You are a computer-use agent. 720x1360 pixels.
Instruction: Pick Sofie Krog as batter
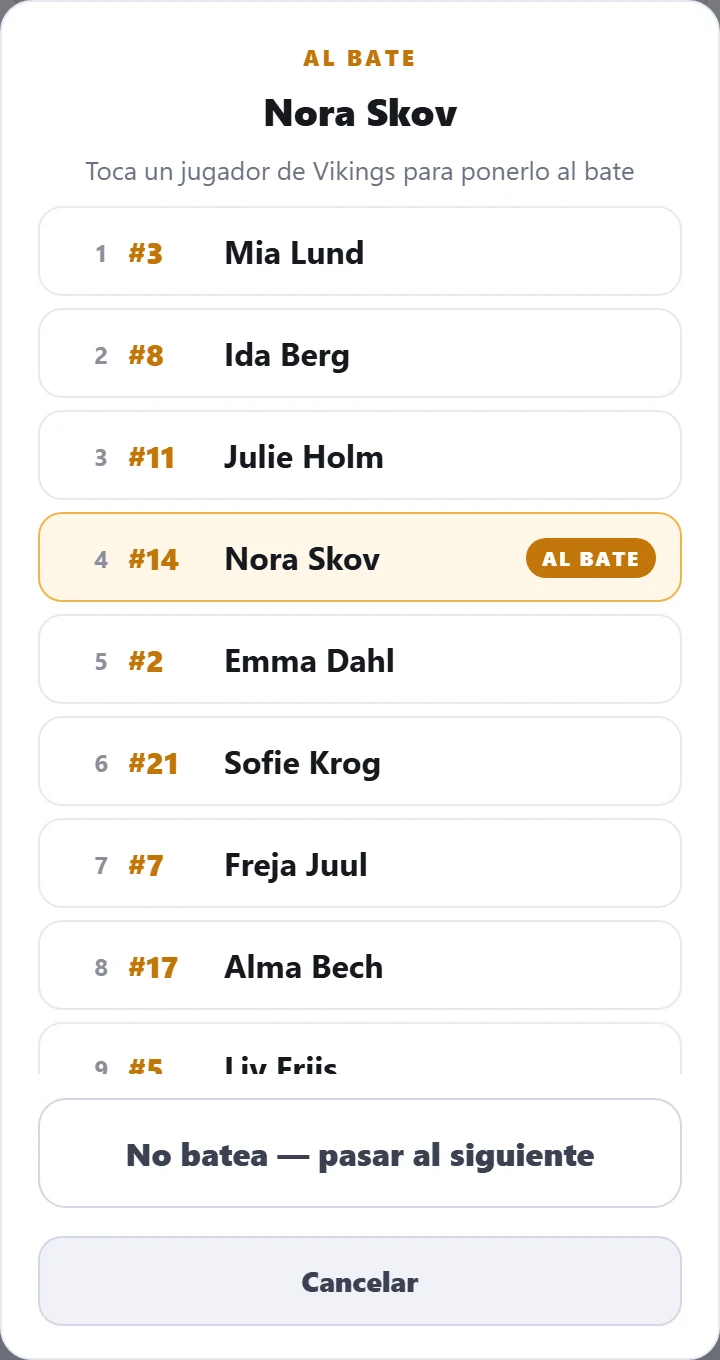360,761
